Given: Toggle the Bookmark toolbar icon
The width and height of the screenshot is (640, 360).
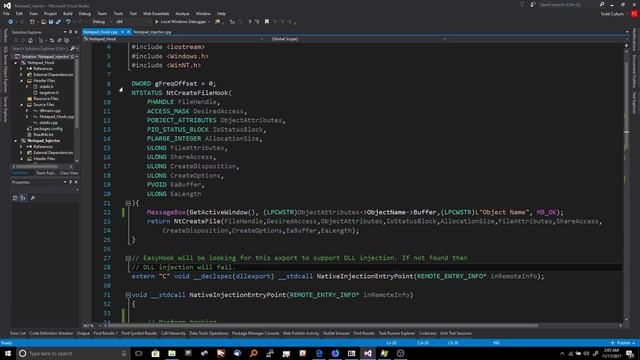Looking at the screenshot, I should (x=267, y=22).
